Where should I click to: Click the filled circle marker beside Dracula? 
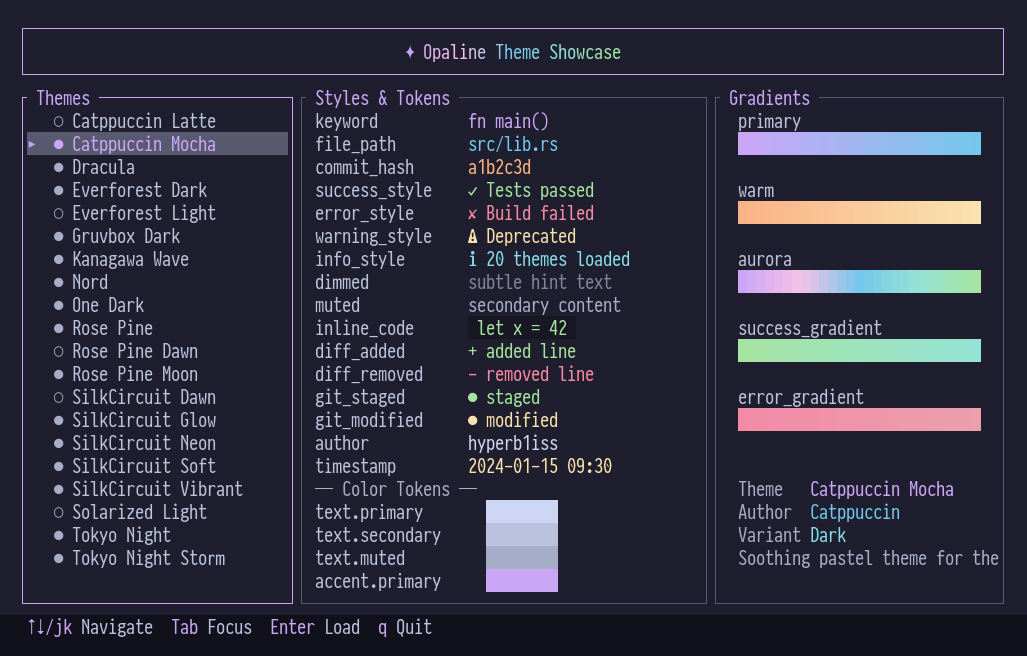point(58,168)
